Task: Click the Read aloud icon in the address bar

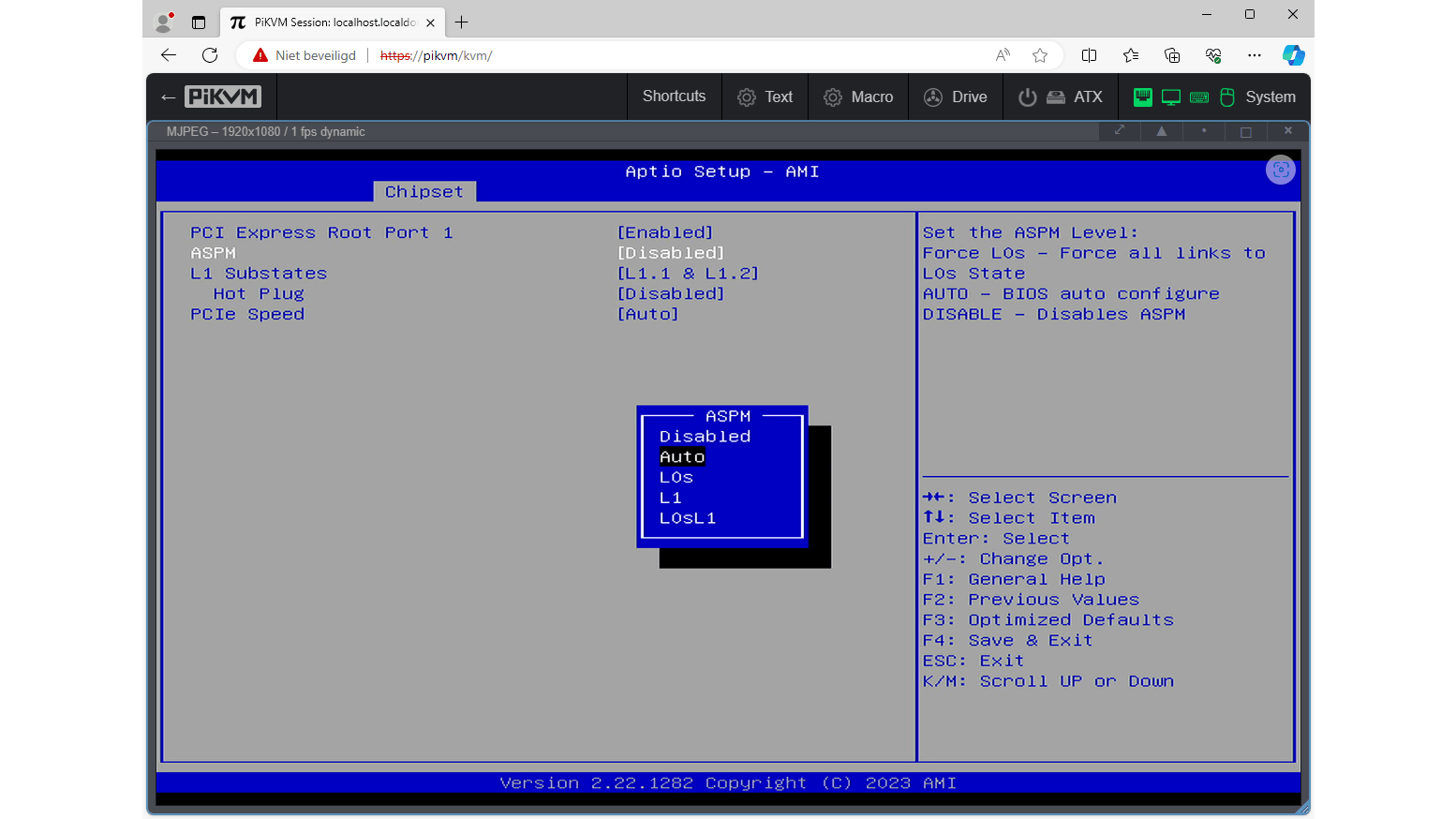Action: pos(1003,55)
